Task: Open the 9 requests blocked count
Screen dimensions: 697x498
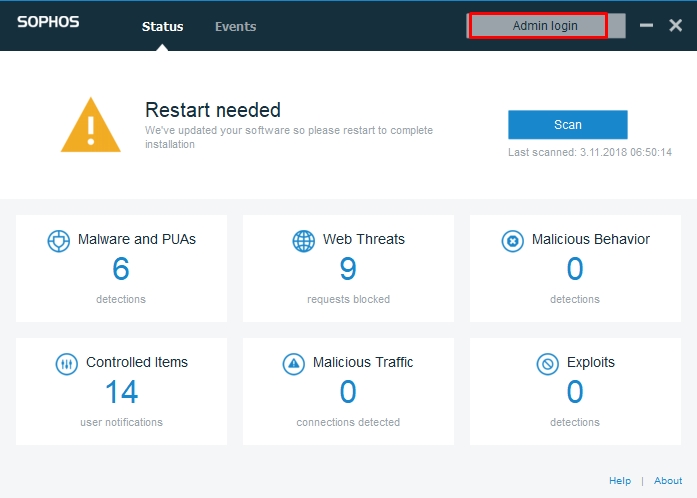Action: point(348,269)
